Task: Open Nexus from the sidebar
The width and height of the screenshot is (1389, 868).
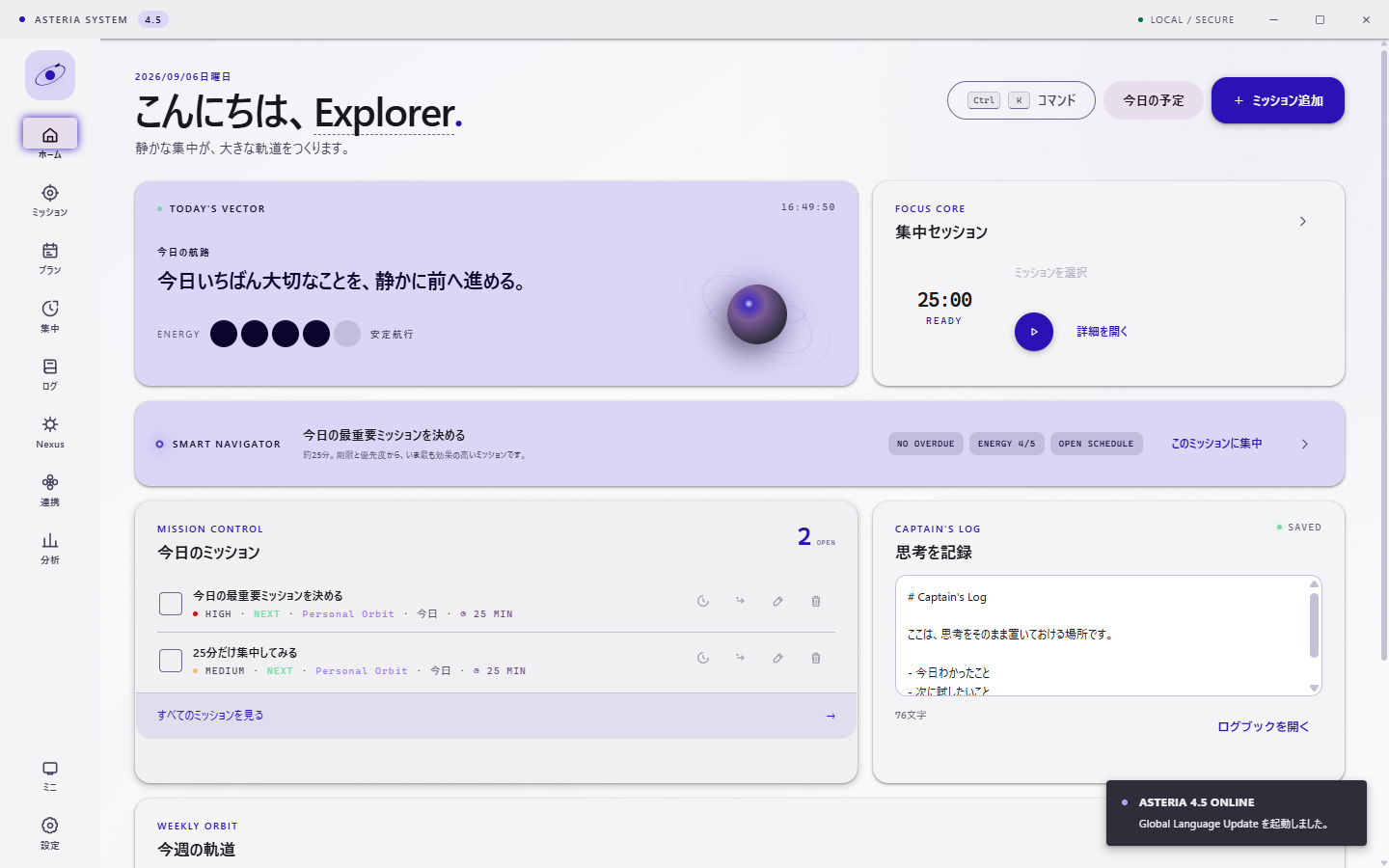Action: pyautogui.click(x=50, y=431)
